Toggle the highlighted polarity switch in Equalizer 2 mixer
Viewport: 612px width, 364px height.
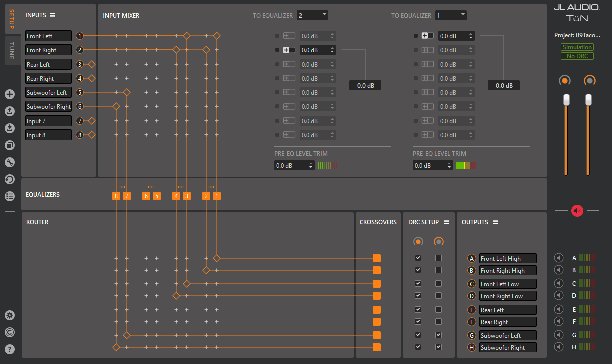(289, 50)
